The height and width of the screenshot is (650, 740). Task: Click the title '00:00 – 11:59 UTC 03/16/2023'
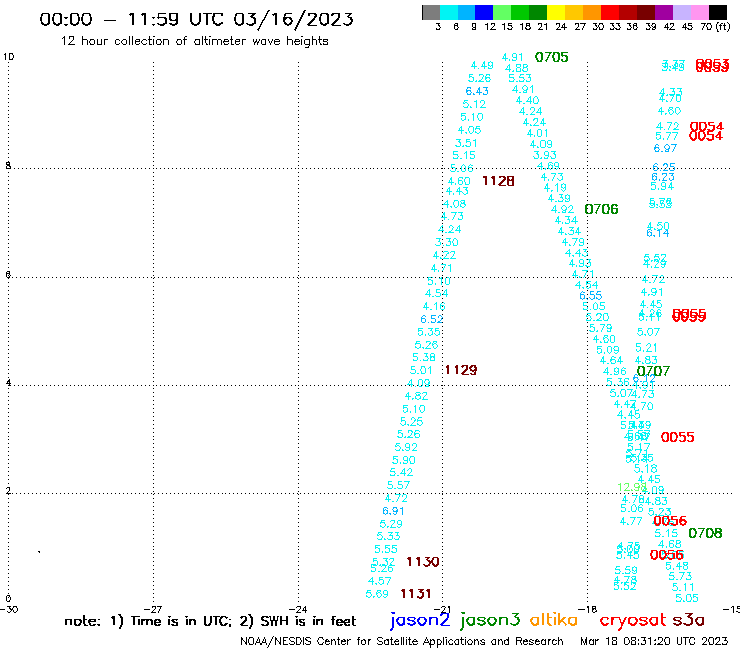click(x=196, y=19)
